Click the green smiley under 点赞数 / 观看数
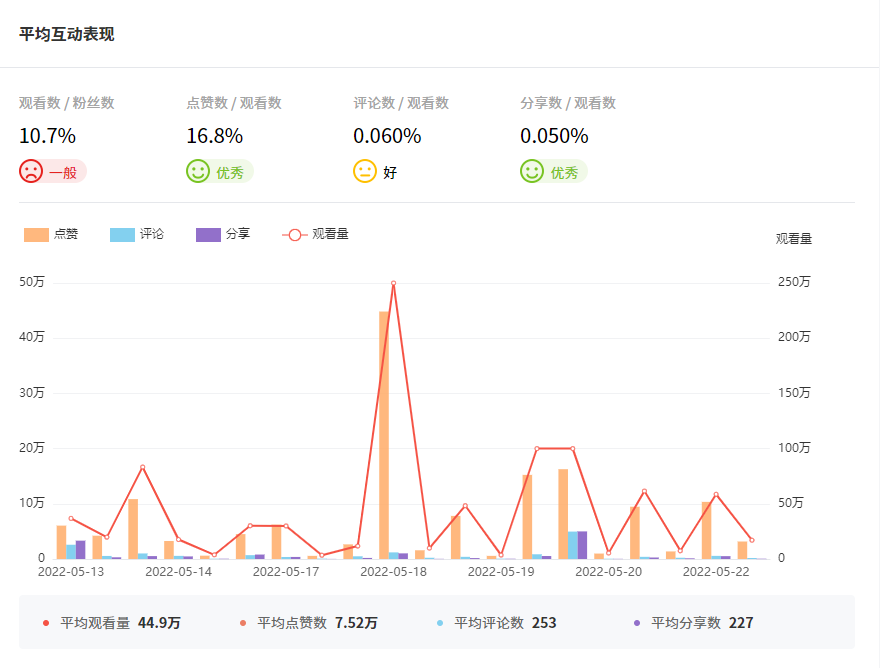Image resolution: width=880 pixels, height=668 pixels. pos(198,172)
